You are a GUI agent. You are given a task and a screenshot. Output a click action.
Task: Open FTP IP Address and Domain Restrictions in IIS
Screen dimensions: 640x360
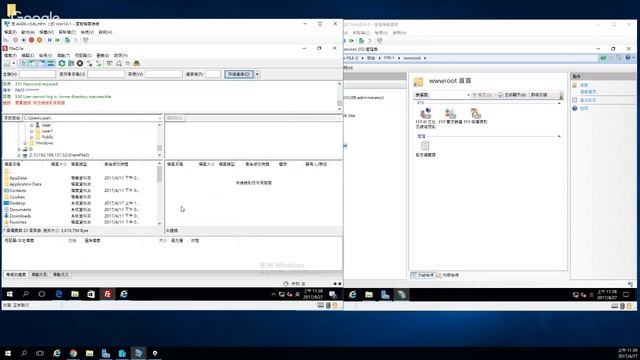[x=425, y=118]
